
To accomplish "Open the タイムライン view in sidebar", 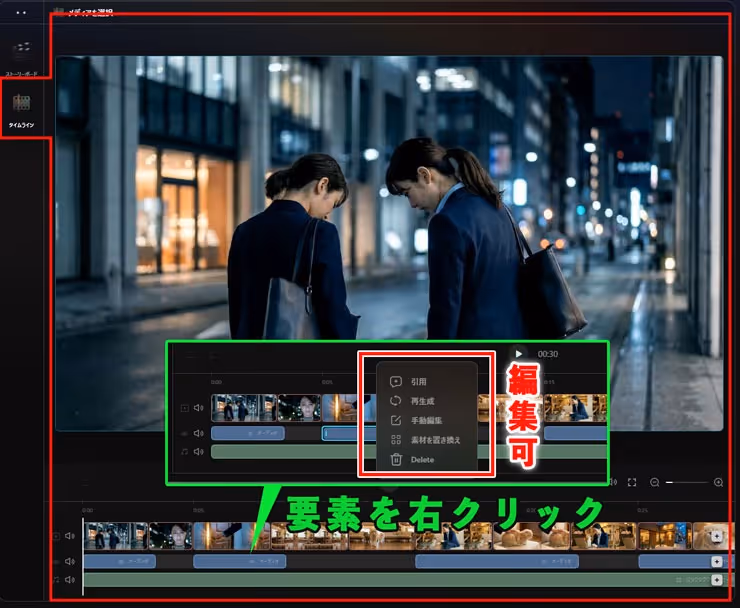I will pos(21,110).
